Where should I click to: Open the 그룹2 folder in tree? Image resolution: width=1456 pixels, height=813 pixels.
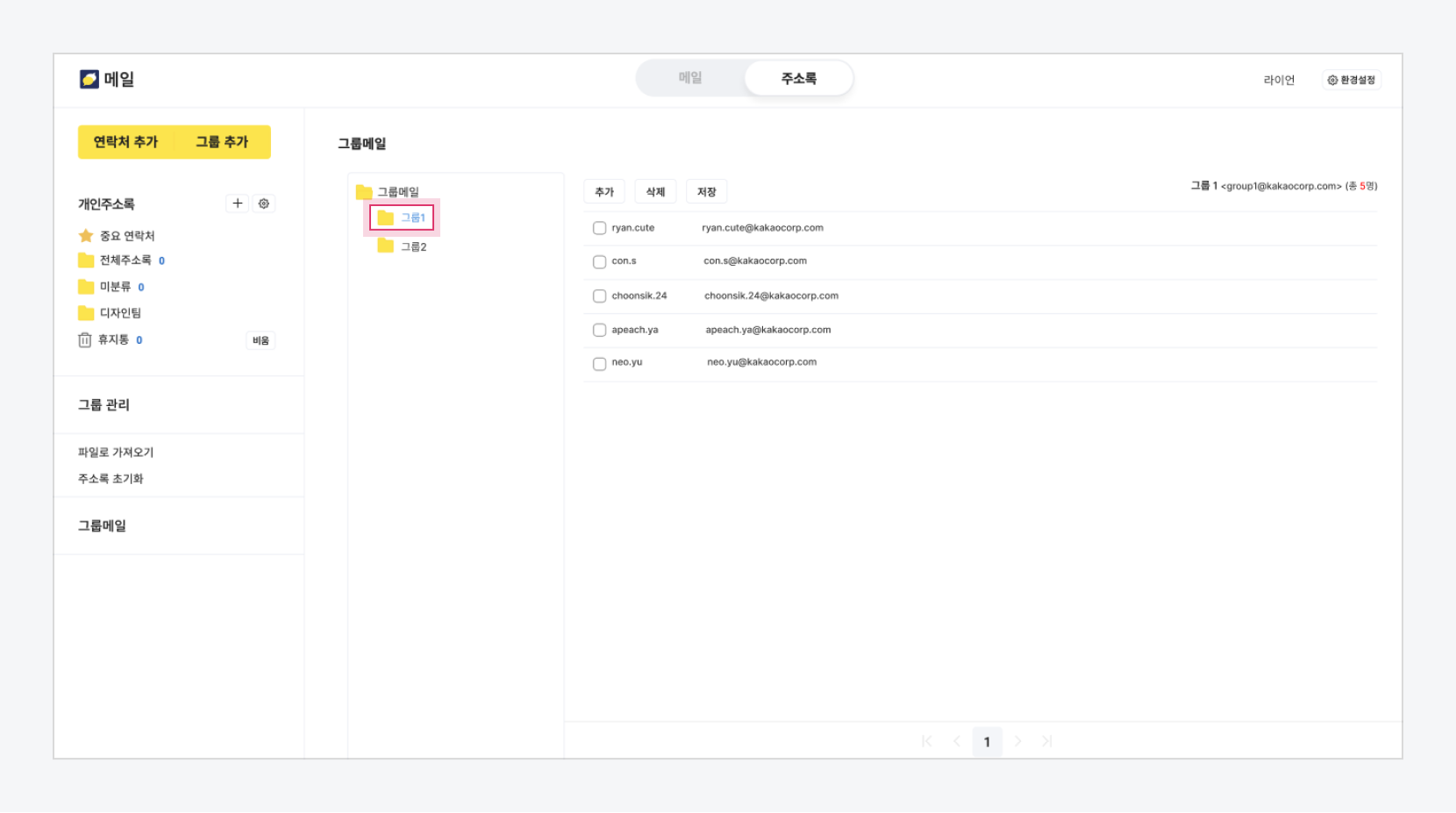pyautogui.click(x=412, y=246)
